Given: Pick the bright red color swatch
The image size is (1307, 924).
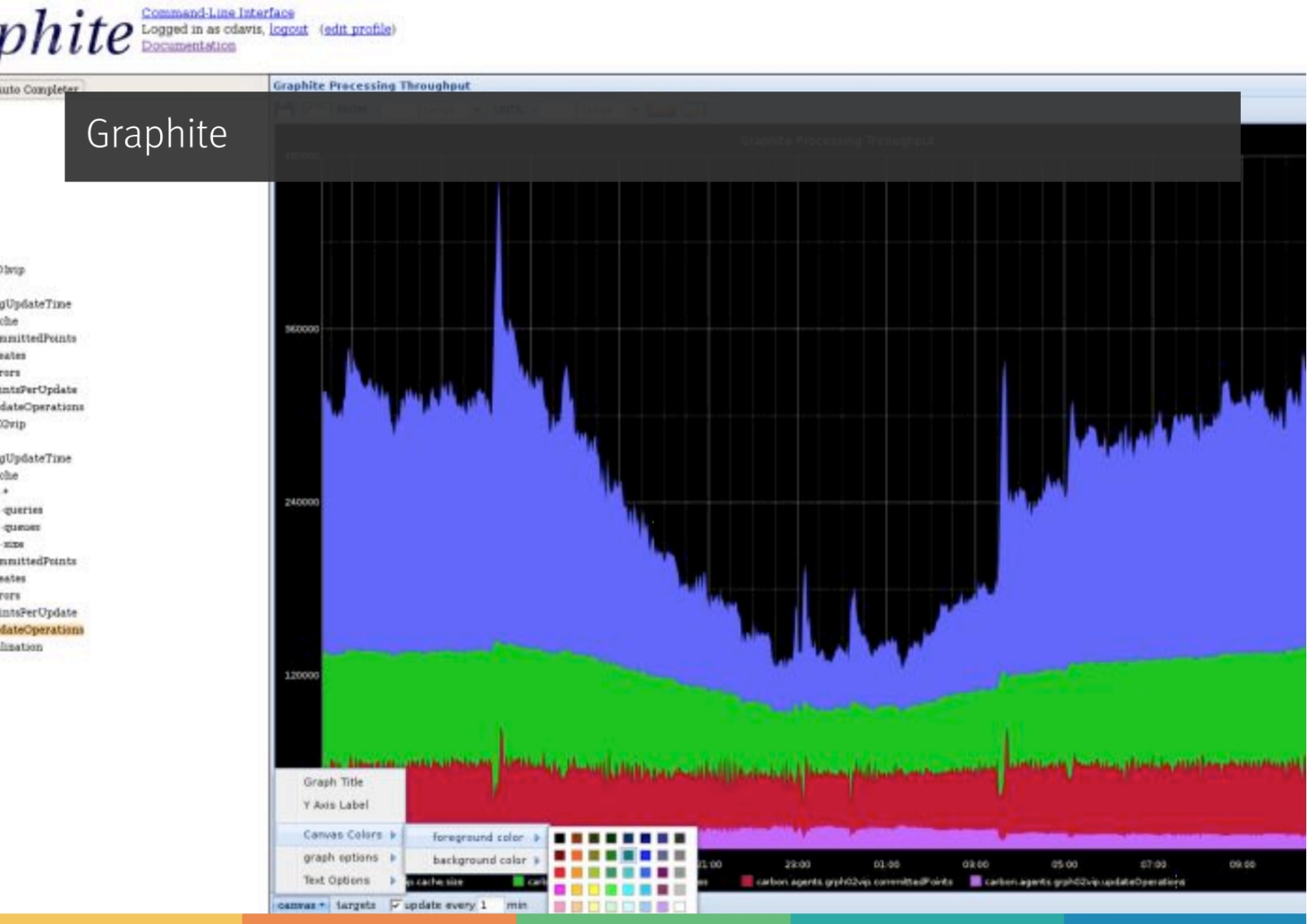Looking at the screenshot, I should pos(560,873).
